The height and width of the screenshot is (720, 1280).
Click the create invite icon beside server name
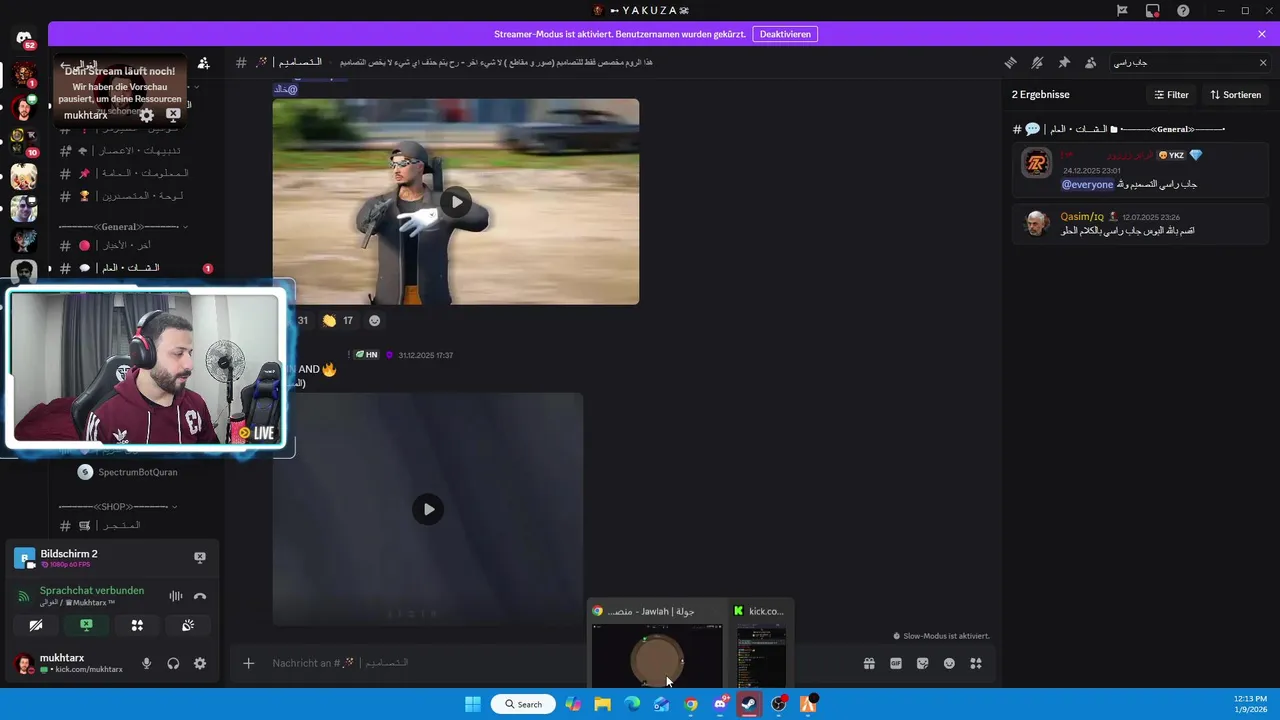tap(204, 63)
